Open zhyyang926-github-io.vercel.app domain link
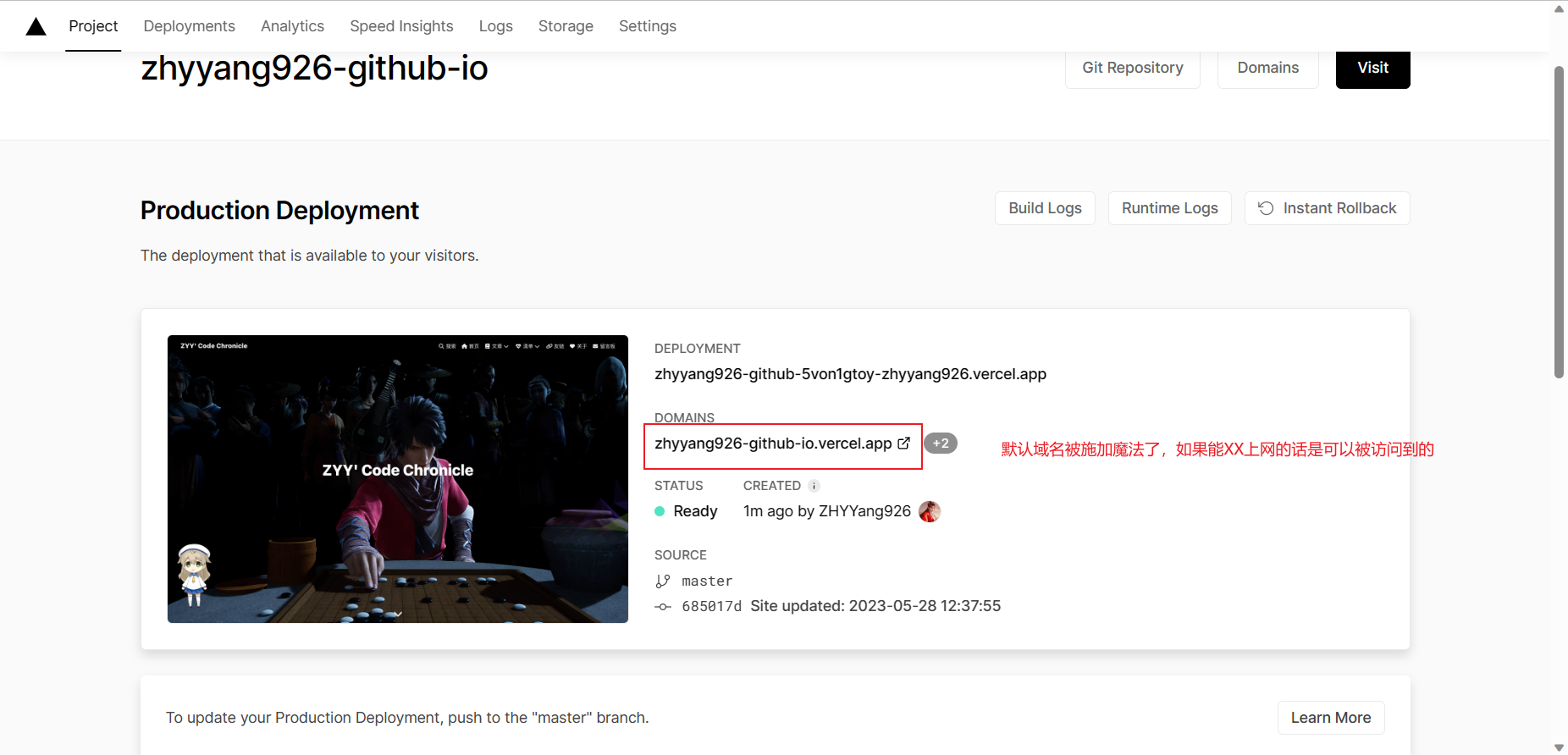The height and width of the screenshot is (755, 1568). 773,444
